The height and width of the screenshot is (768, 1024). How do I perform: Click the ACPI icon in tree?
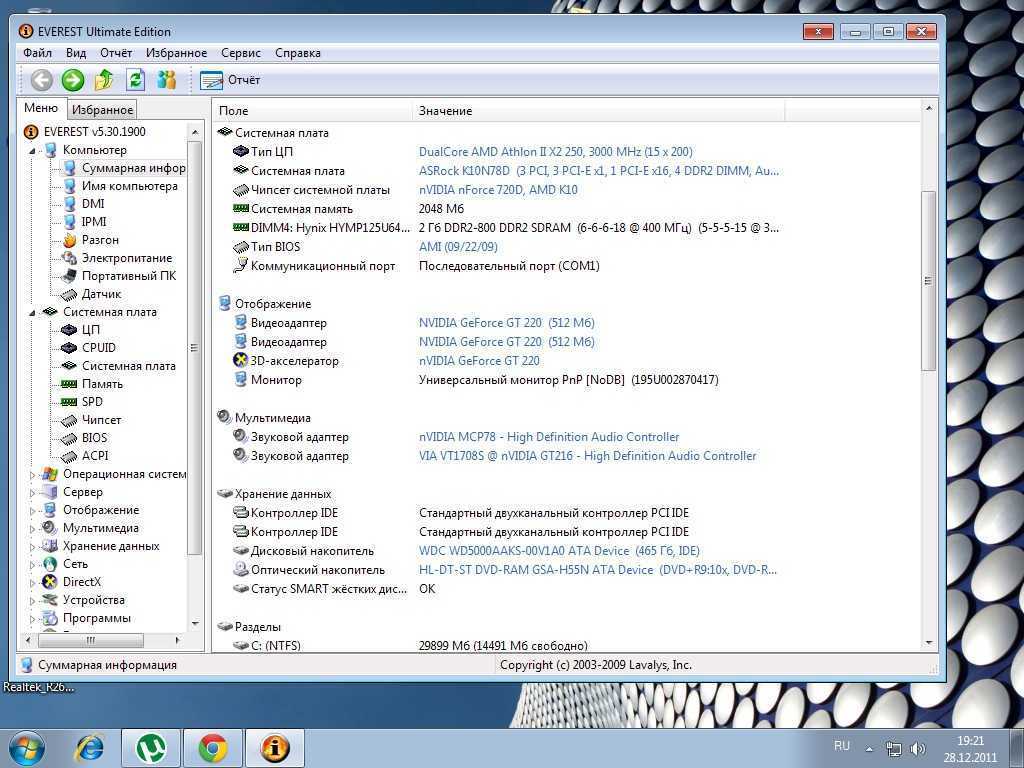pos(69,456)
